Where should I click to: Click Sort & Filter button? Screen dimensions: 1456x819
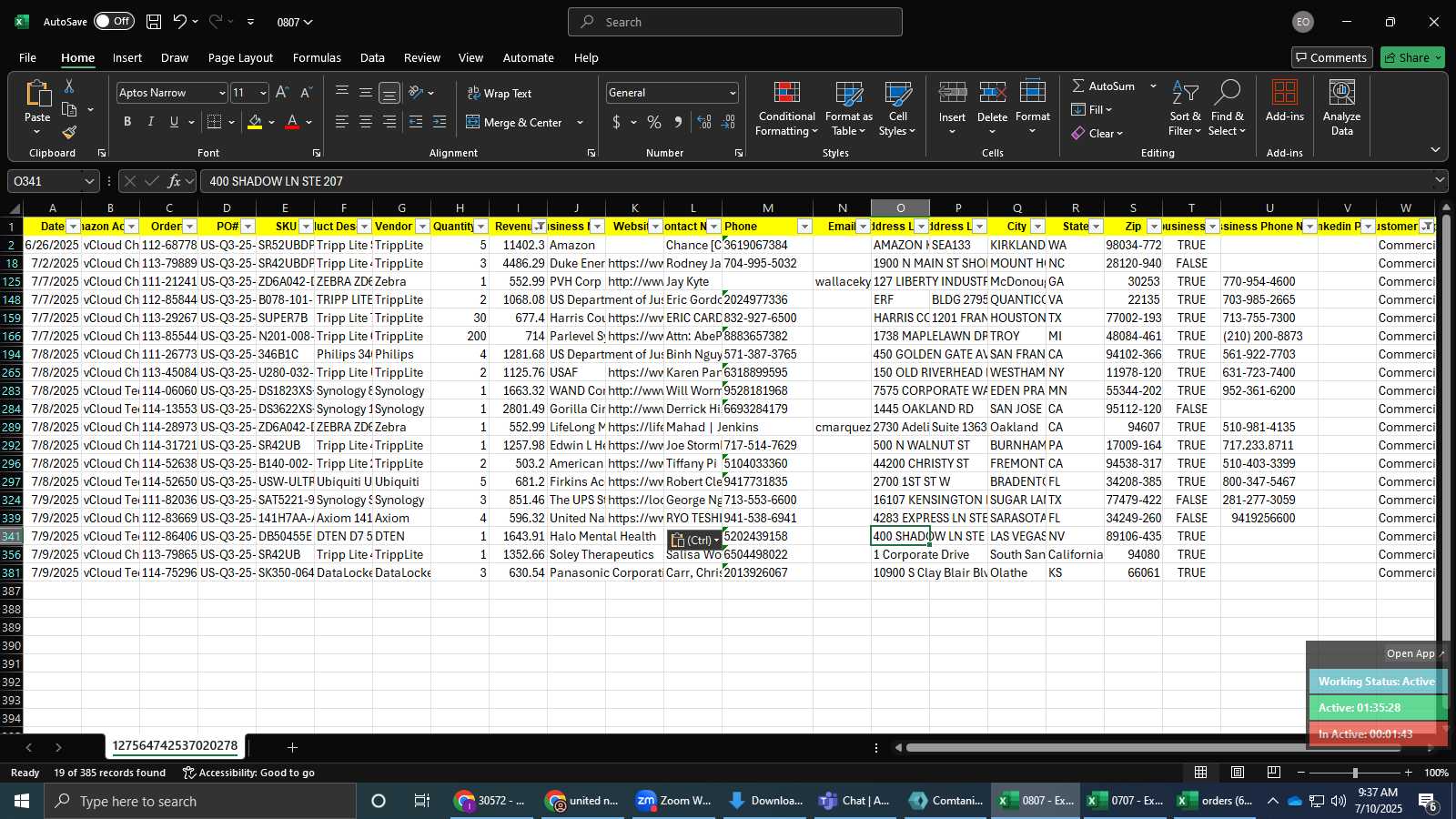coord(1185,109)
